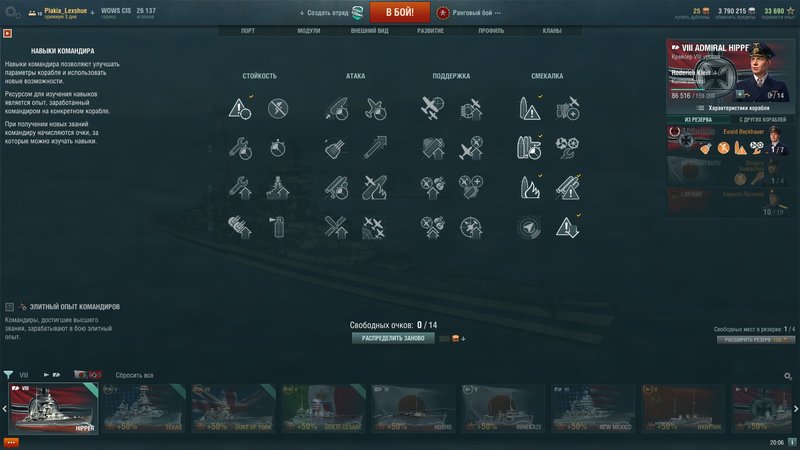Toggle the Japan flag nation filter
This screenshot has width=800, height=450.
coord(80,375)
